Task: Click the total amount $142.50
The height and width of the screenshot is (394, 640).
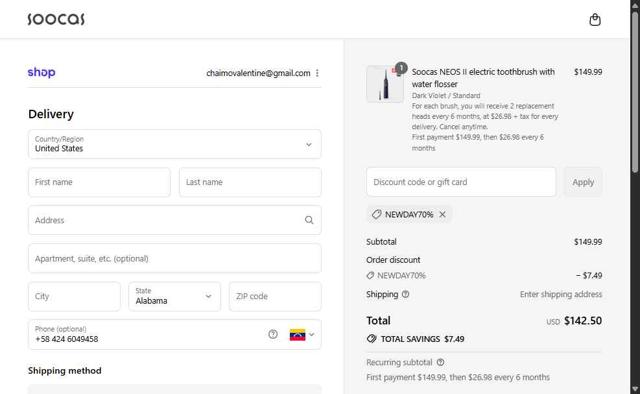Action: point(583,321)
